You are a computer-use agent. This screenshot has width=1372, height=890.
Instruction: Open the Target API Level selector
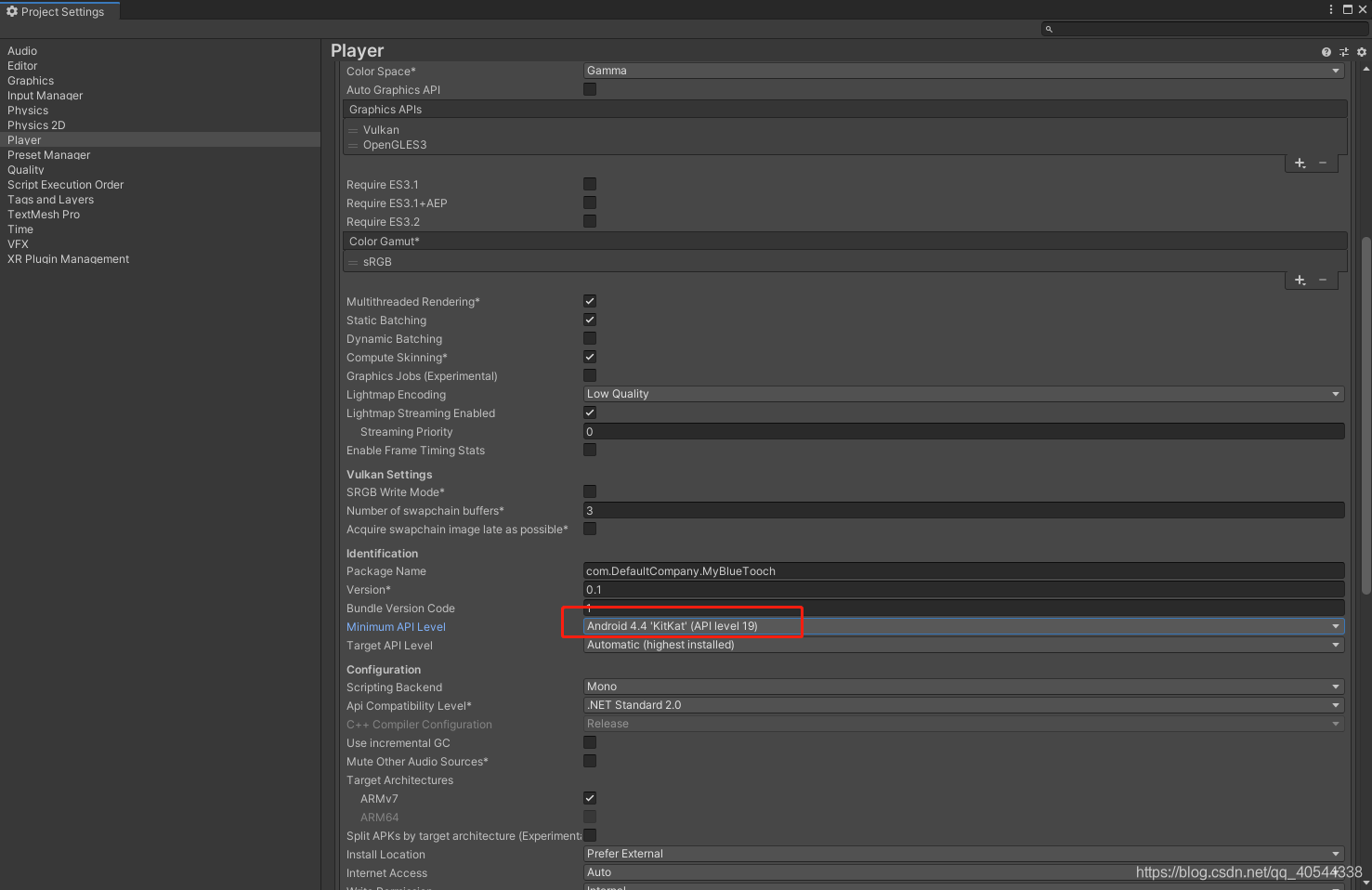(x=961, y=644)
